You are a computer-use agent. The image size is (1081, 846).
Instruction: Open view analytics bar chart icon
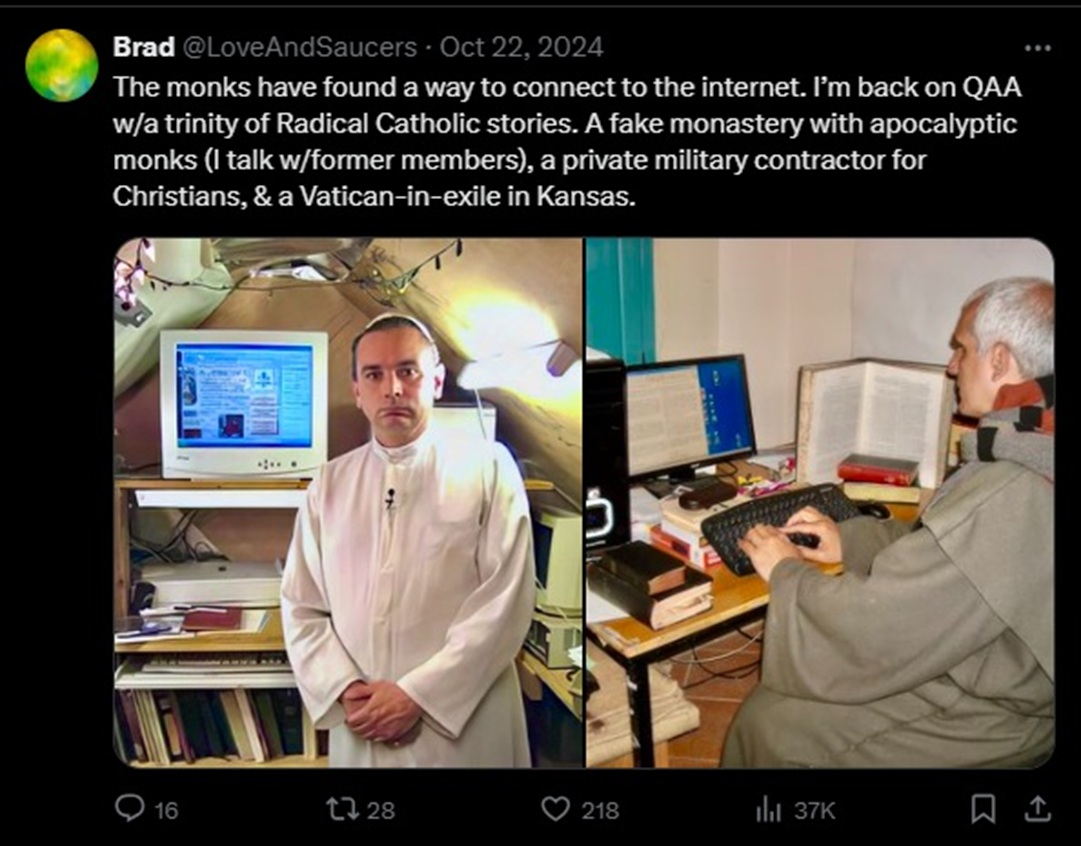coord(768,809)
